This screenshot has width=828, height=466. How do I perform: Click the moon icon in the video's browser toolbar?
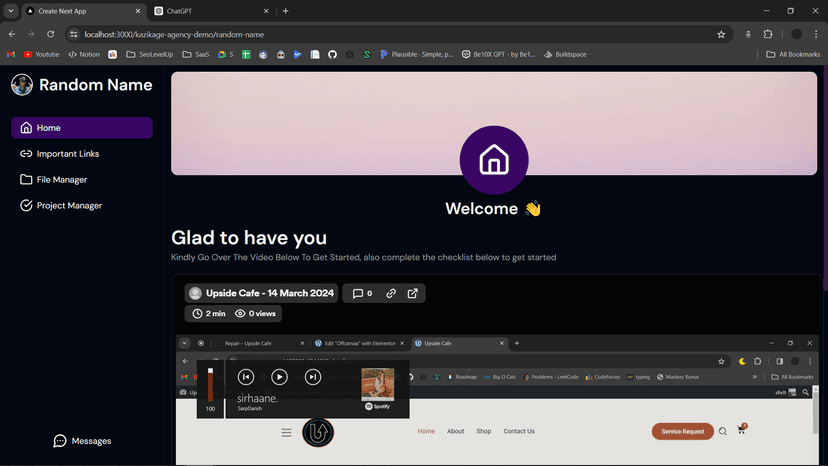tap(742, 361)
